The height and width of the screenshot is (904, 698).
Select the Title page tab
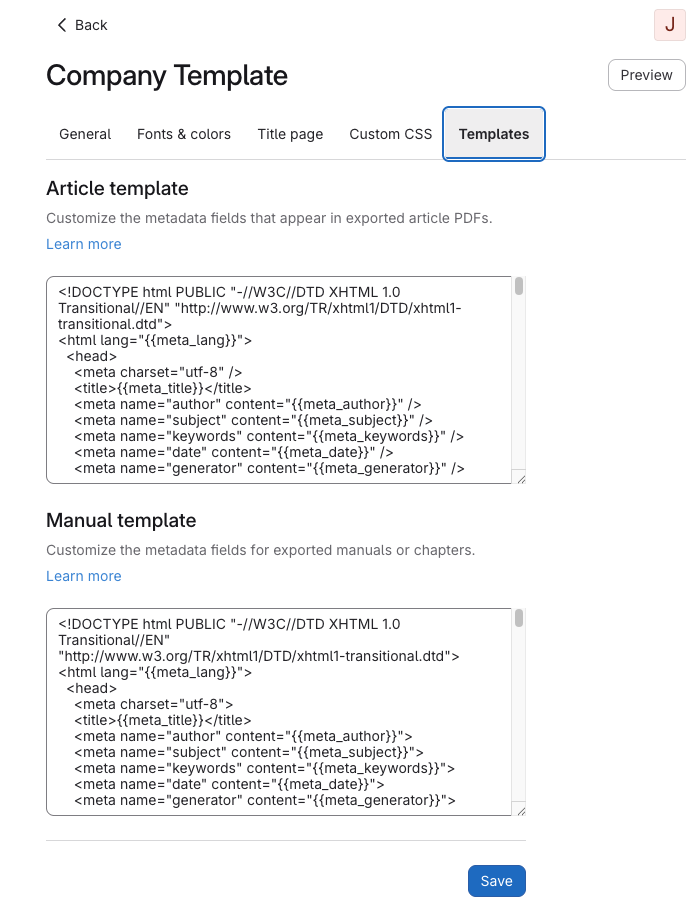(x=290, y=134)
